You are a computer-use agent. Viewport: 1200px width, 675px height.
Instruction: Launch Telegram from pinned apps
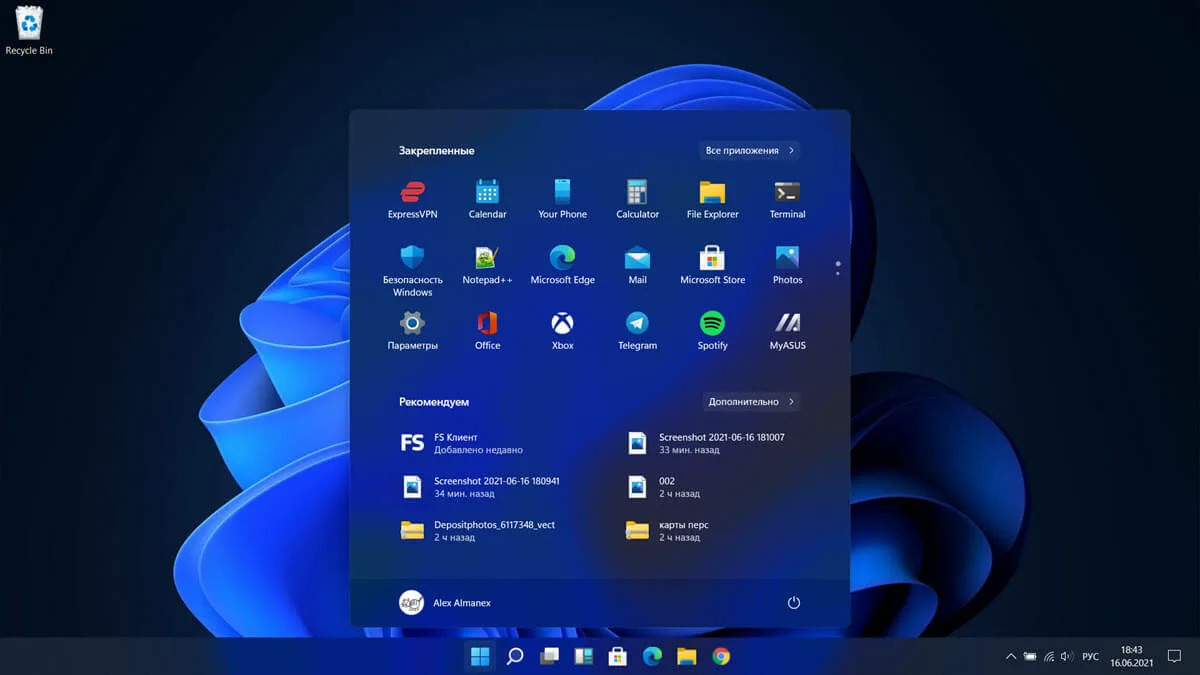click(x=637, y=331)
